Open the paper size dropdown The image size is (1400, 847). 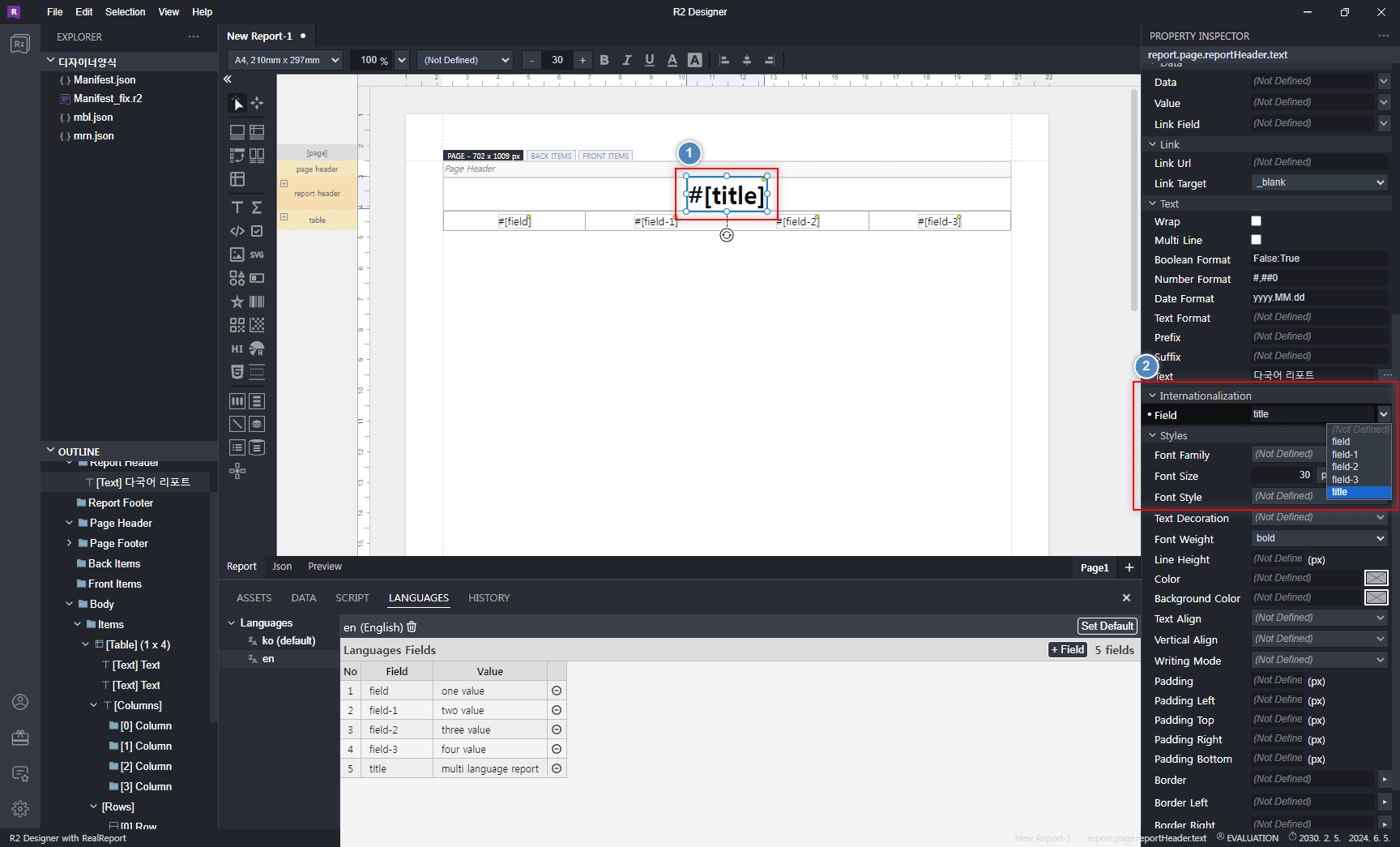tap(285, 60)
